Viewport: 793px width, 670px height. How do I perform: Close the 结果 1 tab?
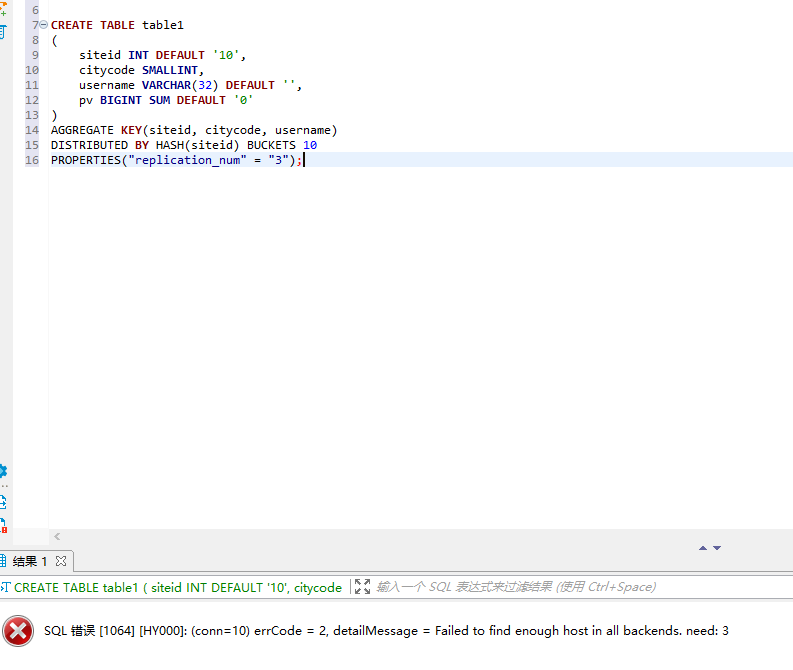[x=61, y=561]
